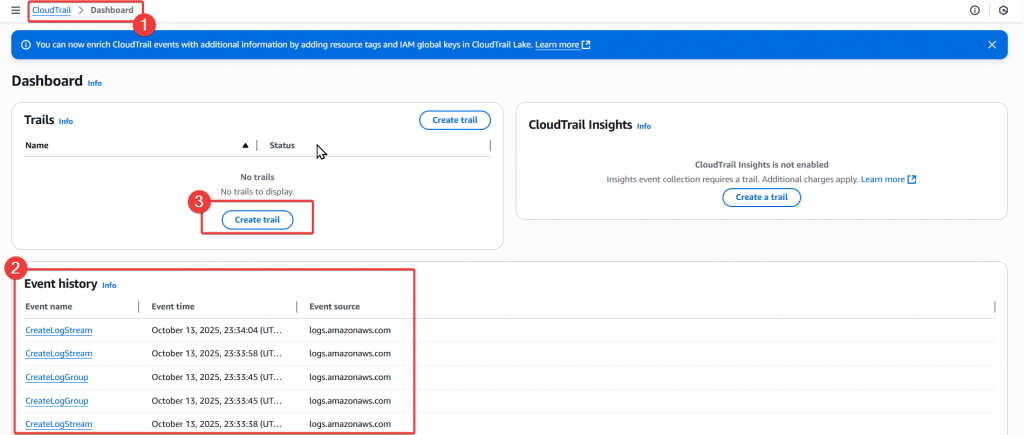Screen dimensions: 1024x435
Task: Click the info icon in the blue banner
Action: click(26, 44)
